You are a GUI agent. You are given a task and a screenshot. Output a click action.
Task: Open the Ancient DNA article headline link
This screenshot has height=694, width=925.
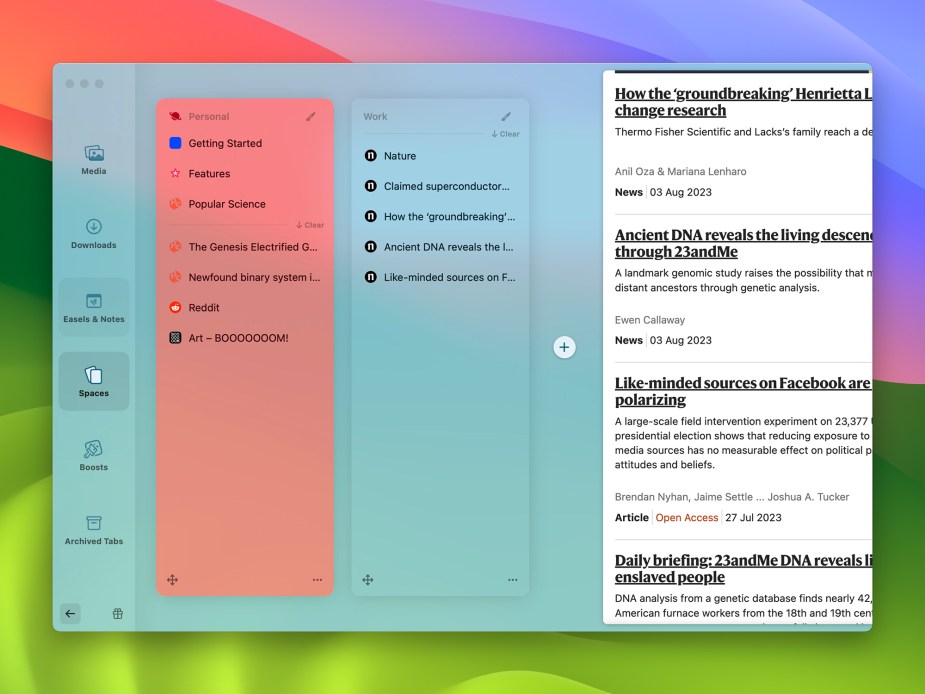coord(742,243)
